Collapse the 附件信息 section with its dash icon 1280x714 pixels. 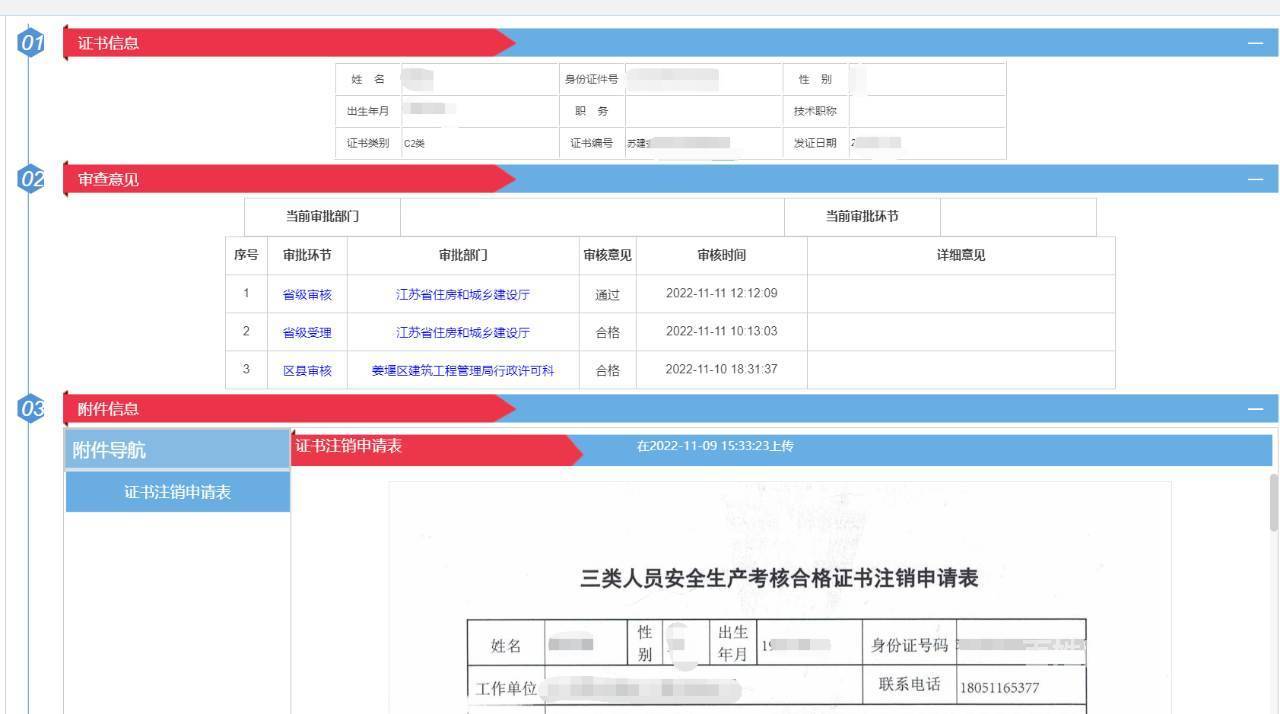[1255, 409]
